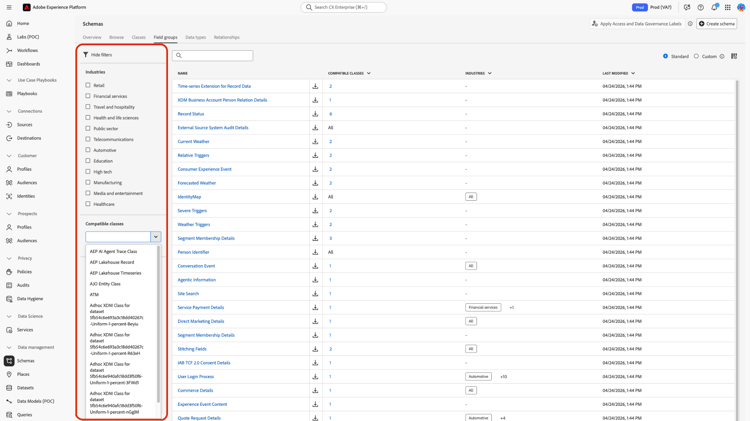Open Time-series Extension for Record Data
This screenshot has width=750, height=421.
coord(214,86)
